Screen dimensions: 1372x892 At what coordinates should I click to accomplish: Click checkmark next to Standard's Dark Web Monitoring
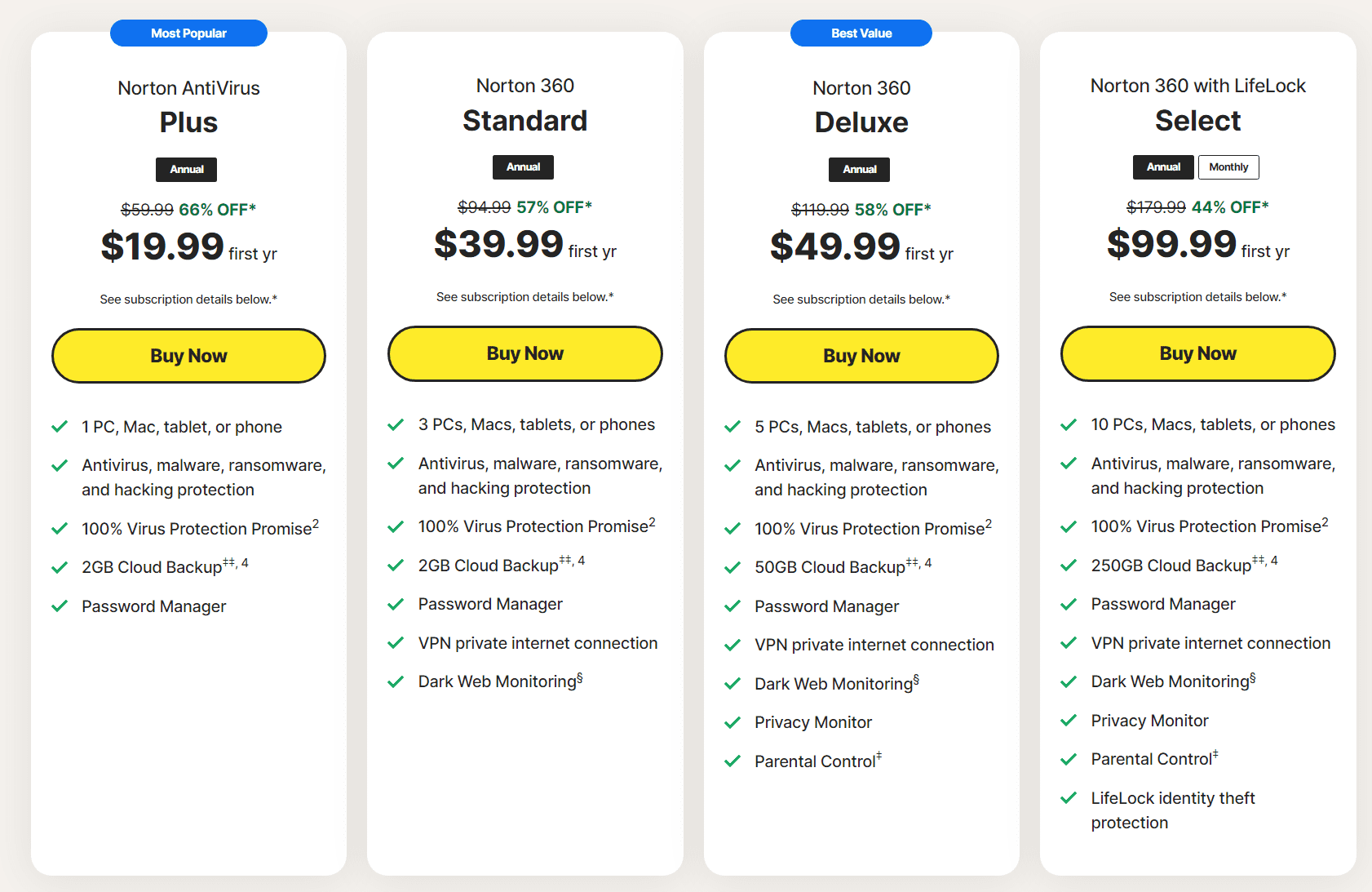point(396,681)
